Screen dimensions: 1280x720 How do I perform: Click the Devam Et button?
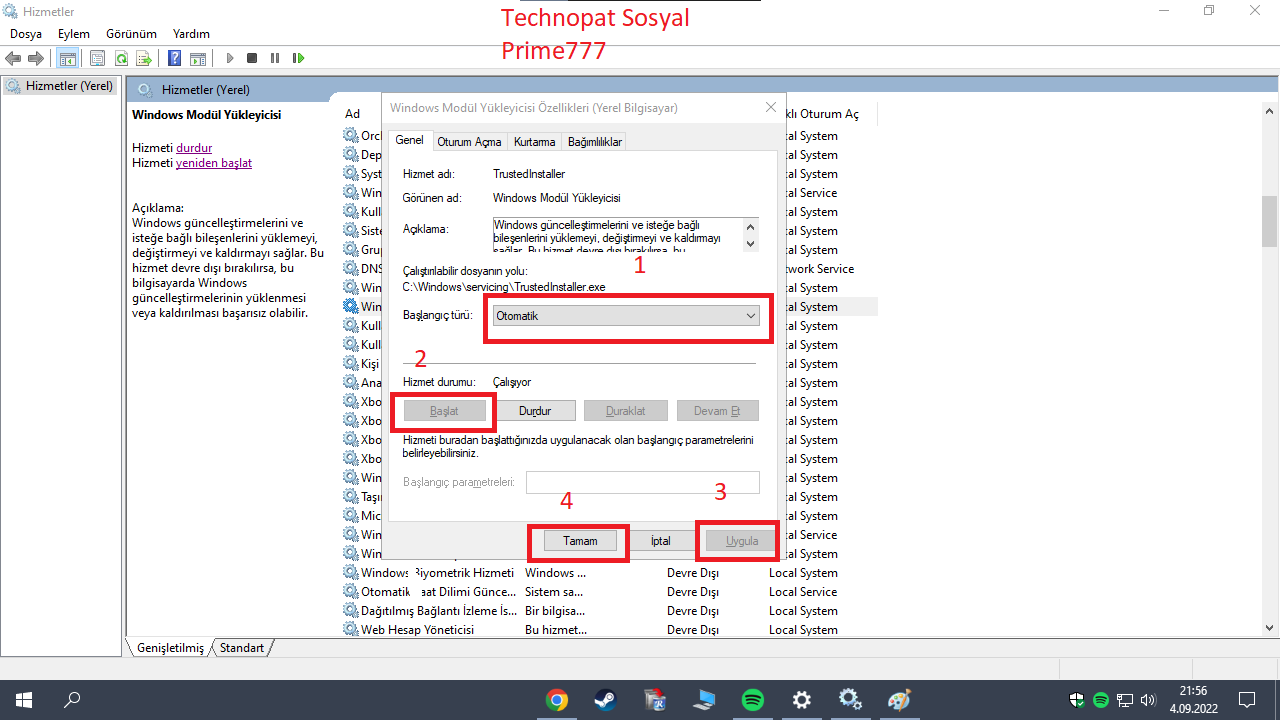(718, 411)
